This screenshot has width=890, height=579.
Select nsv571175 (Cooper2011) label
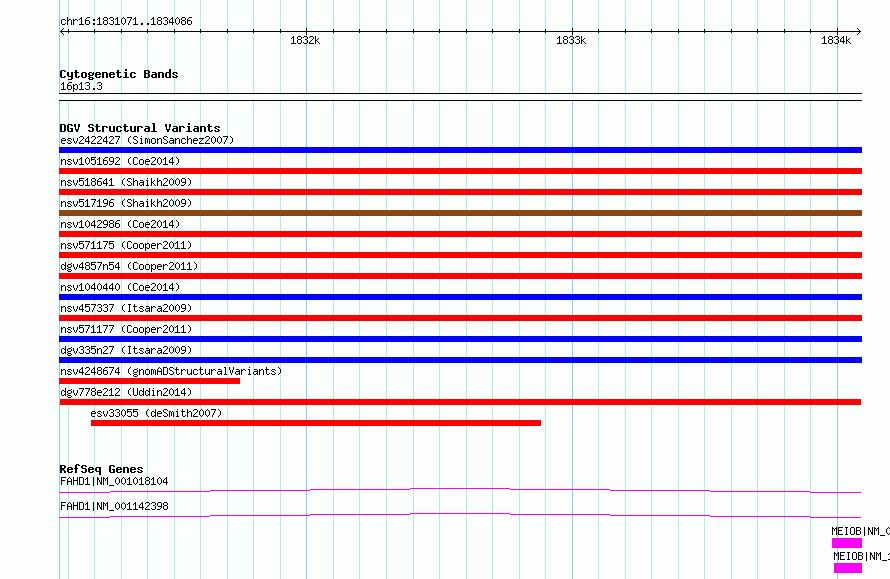(x=126, y=245)
